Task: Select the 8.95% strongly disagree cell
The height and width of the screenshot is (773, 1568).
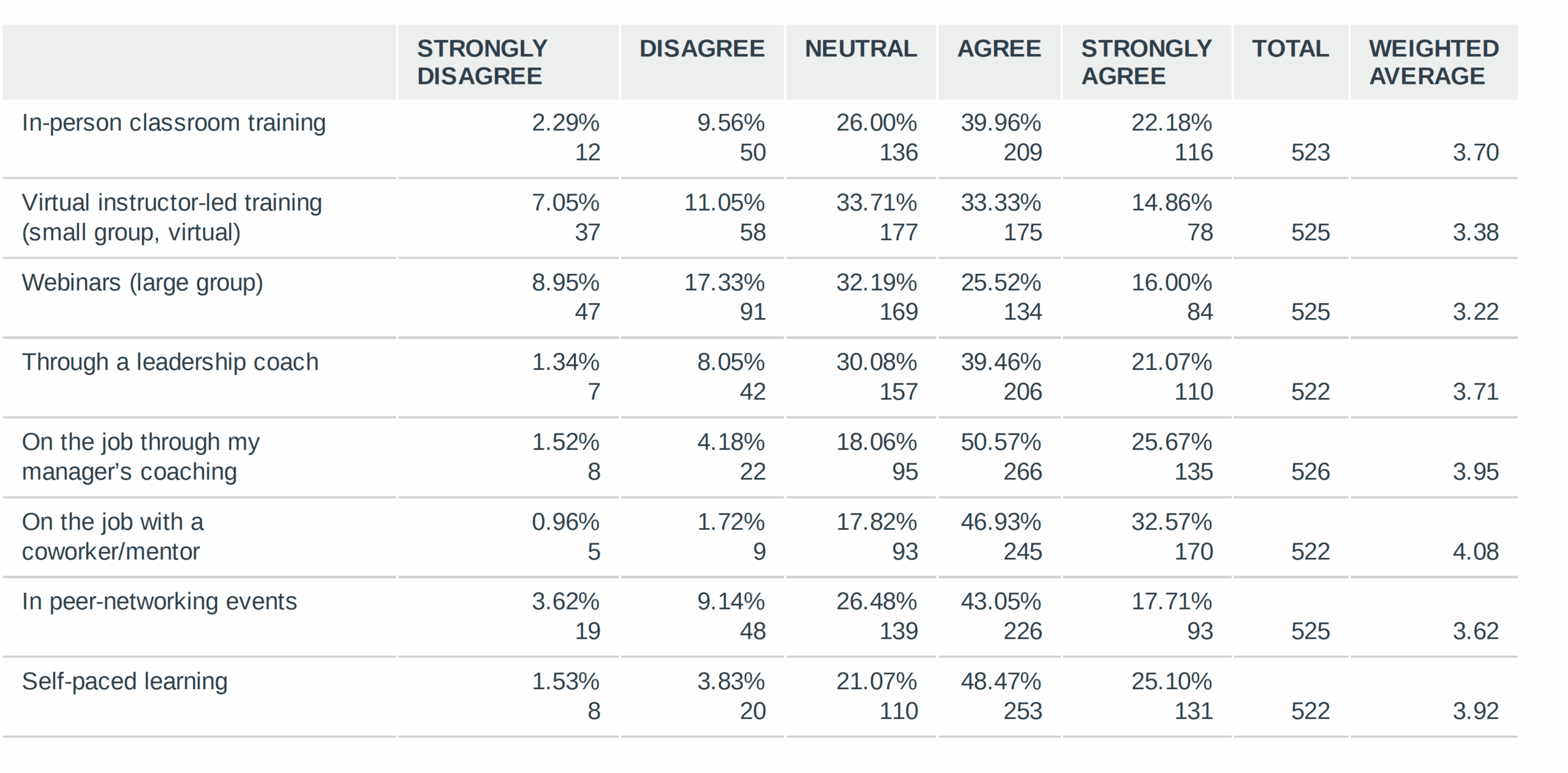Action: (x=565, y=283)
